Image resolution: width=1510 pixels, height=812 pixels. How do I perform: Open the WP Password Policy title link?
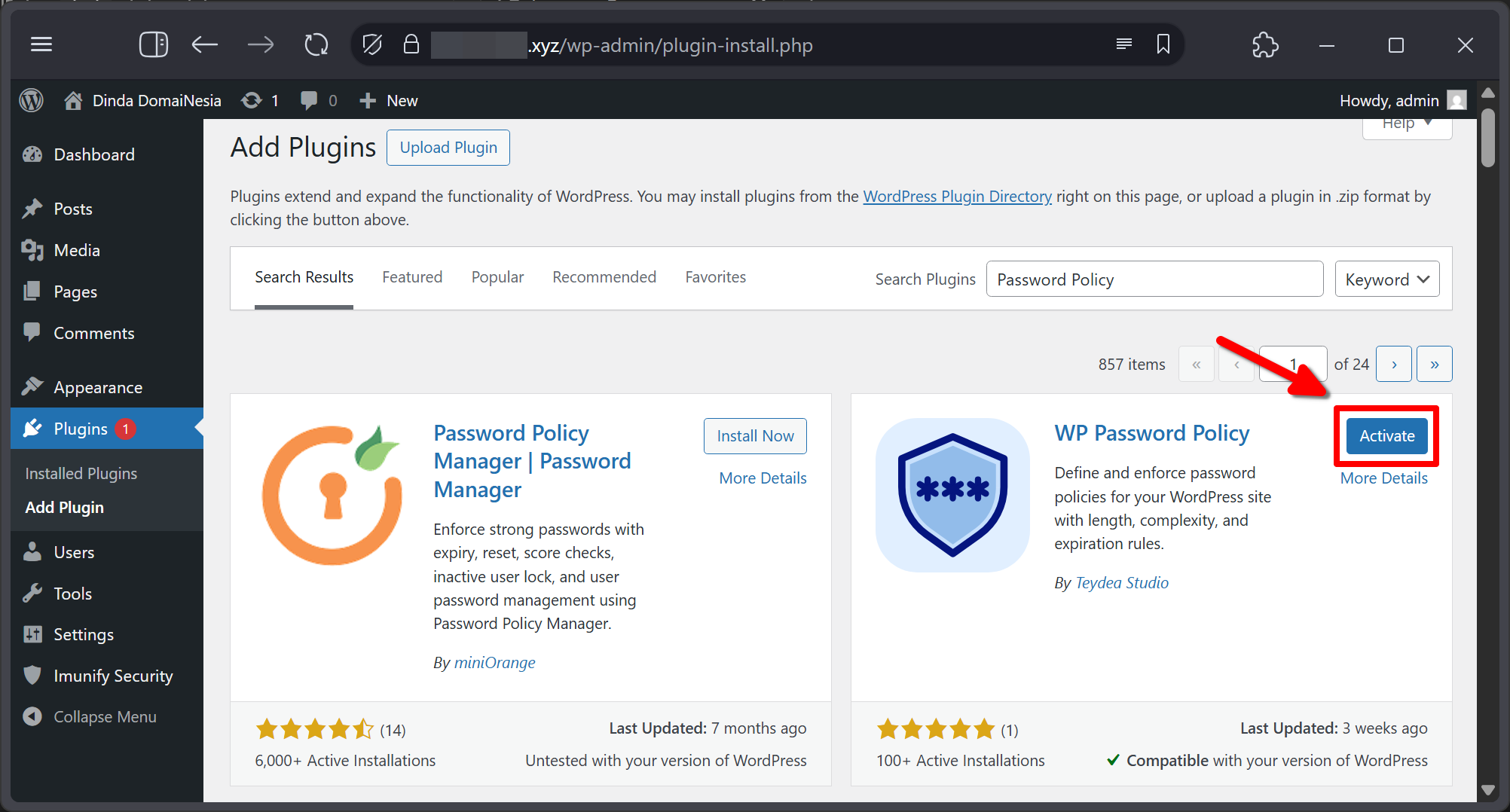pos(1151,433)
